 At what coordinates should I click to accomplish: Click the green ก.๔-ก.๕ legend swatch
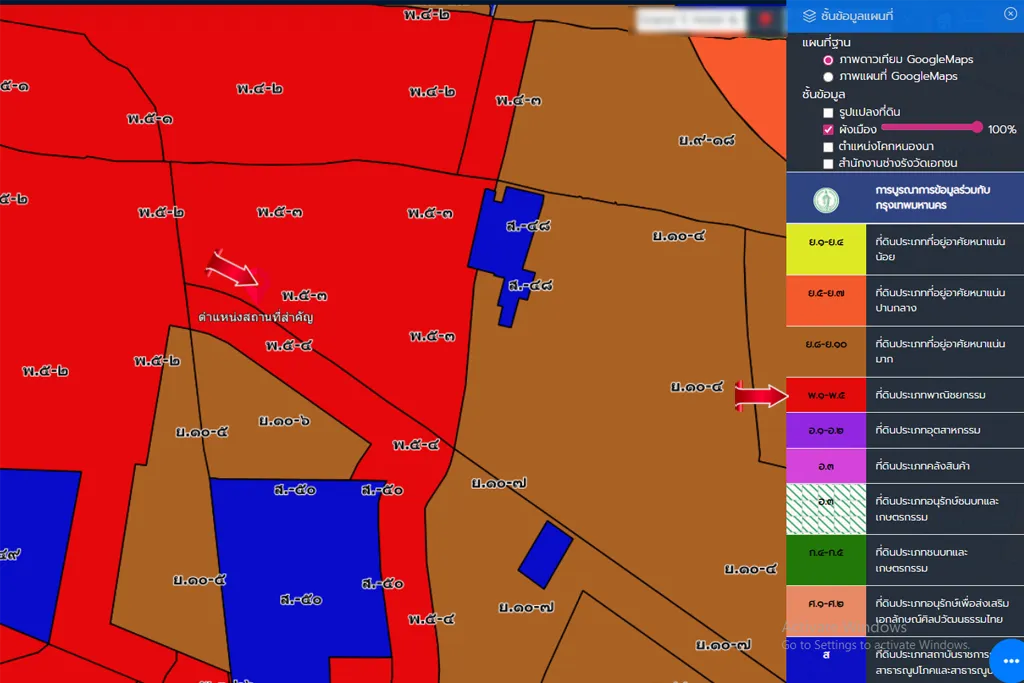tap(826, 560)
